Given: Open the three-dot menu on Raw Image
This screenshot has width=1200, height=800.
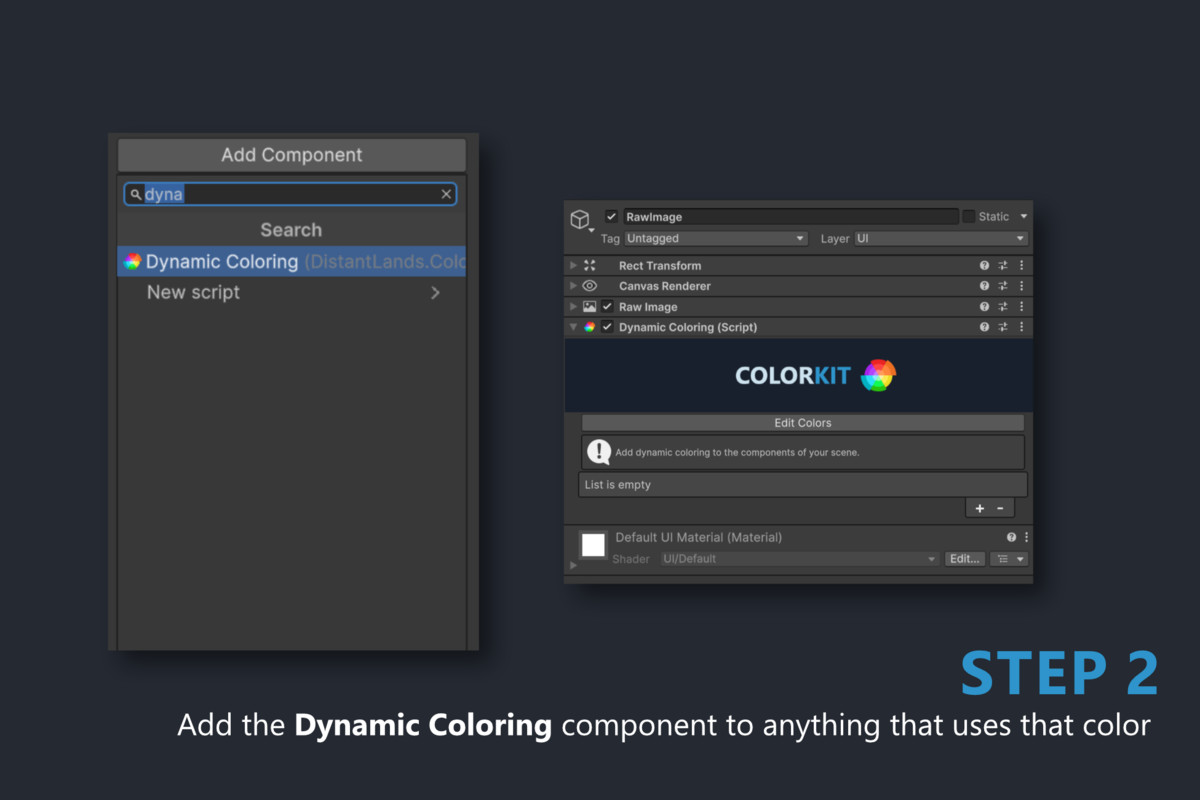Looking at the screenshot, I should [x=1020, y=306].
